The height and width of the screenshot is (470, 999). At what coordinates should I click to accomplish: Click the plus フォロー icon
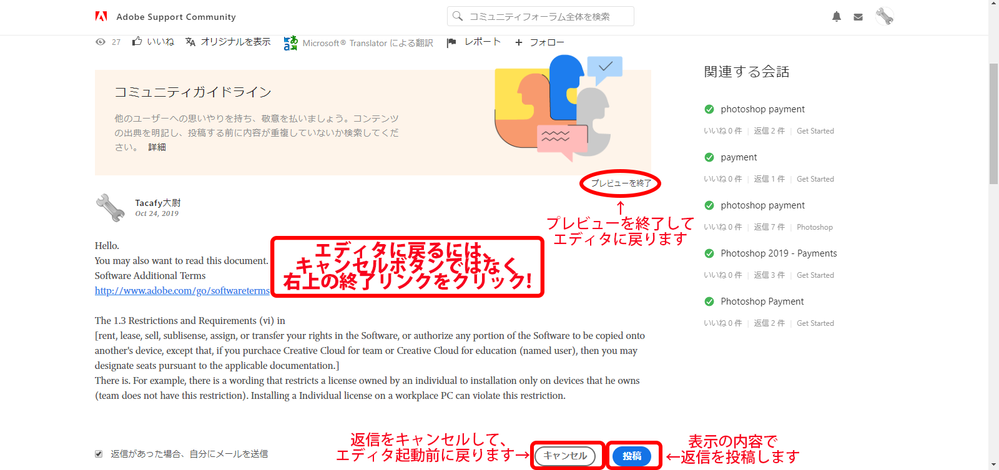pyautogui.click(x=519, y=43)
